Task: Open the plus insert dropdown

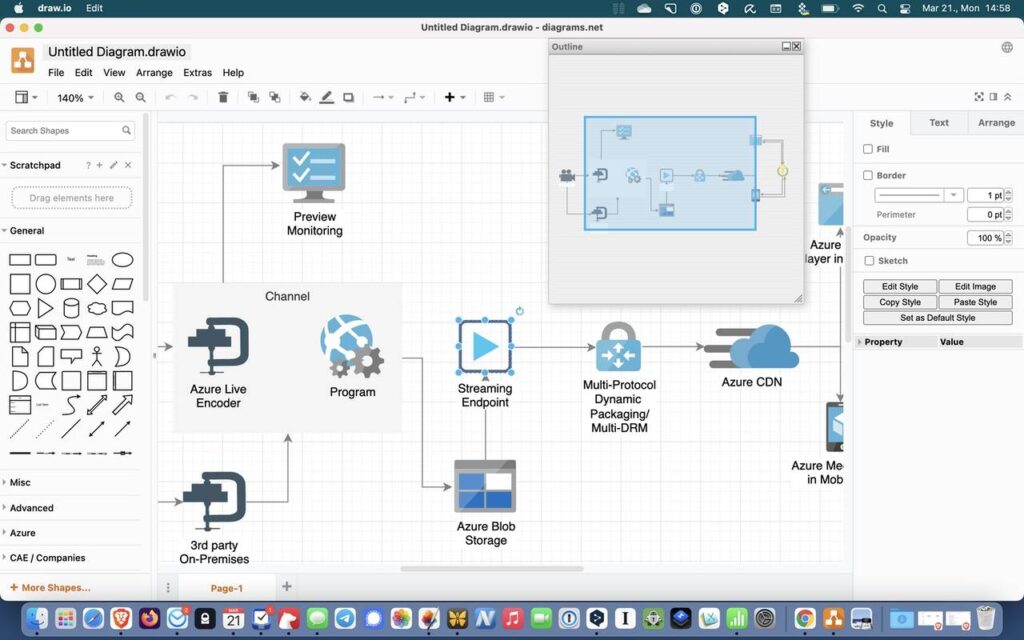Action: point(455,97)
